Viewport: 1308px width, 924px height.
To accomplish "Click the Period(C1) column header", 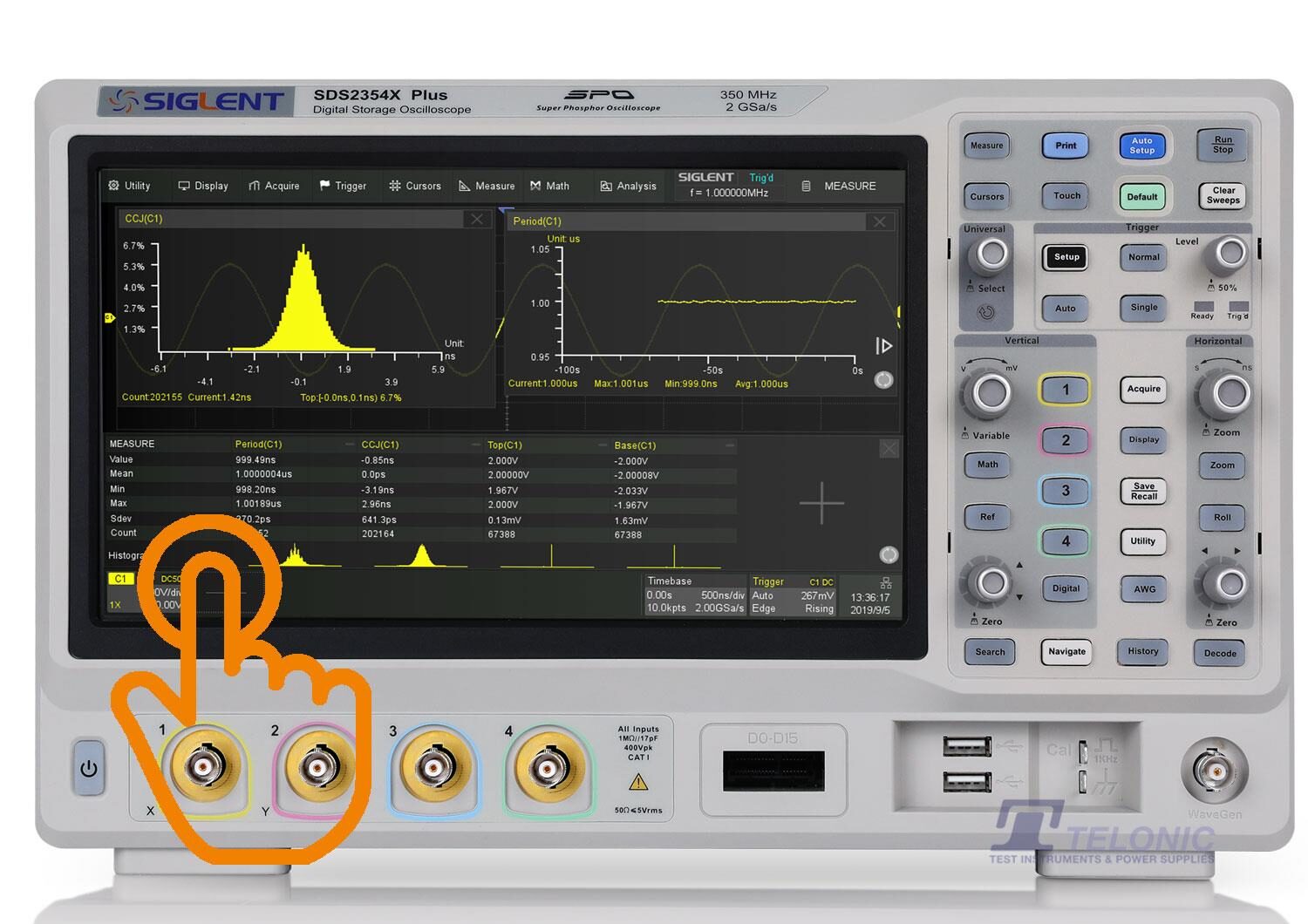I will point(259,445).
